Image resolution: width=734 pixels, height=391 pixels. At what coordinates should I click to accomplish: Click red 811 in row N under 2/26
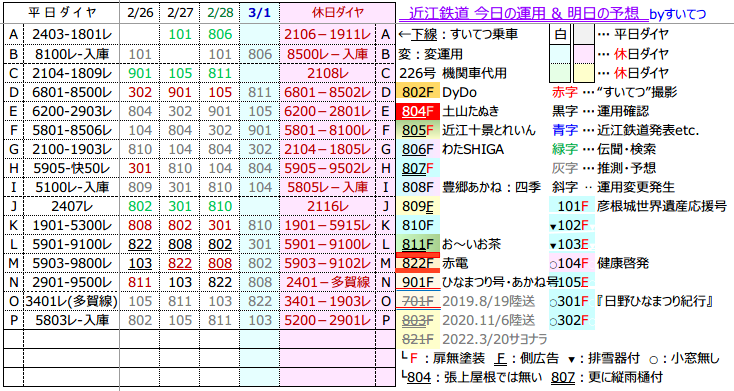pyautogui.click(x=140, y=282)
